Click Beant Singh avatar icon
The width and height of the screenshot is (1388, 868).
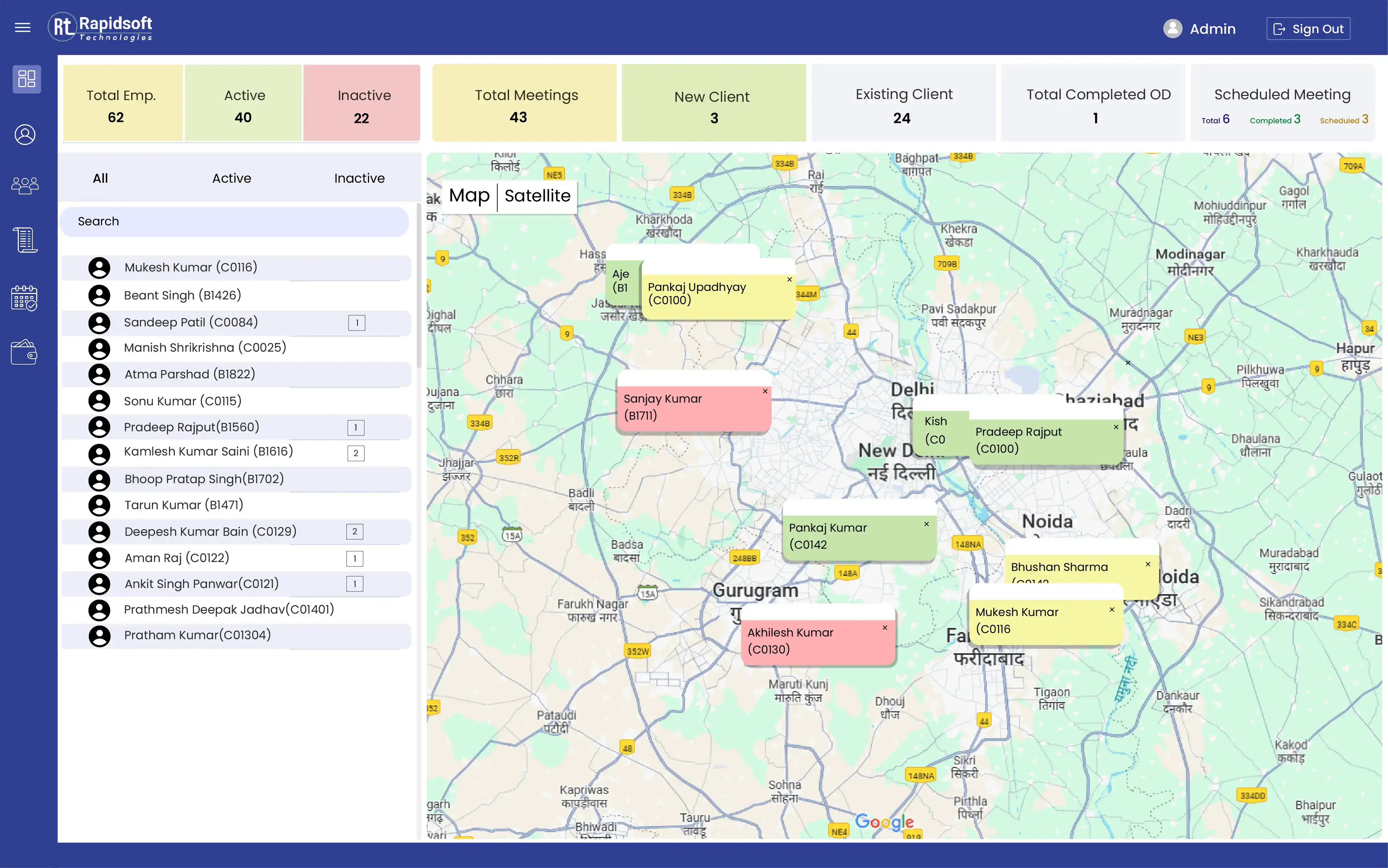tap(99, 295)
